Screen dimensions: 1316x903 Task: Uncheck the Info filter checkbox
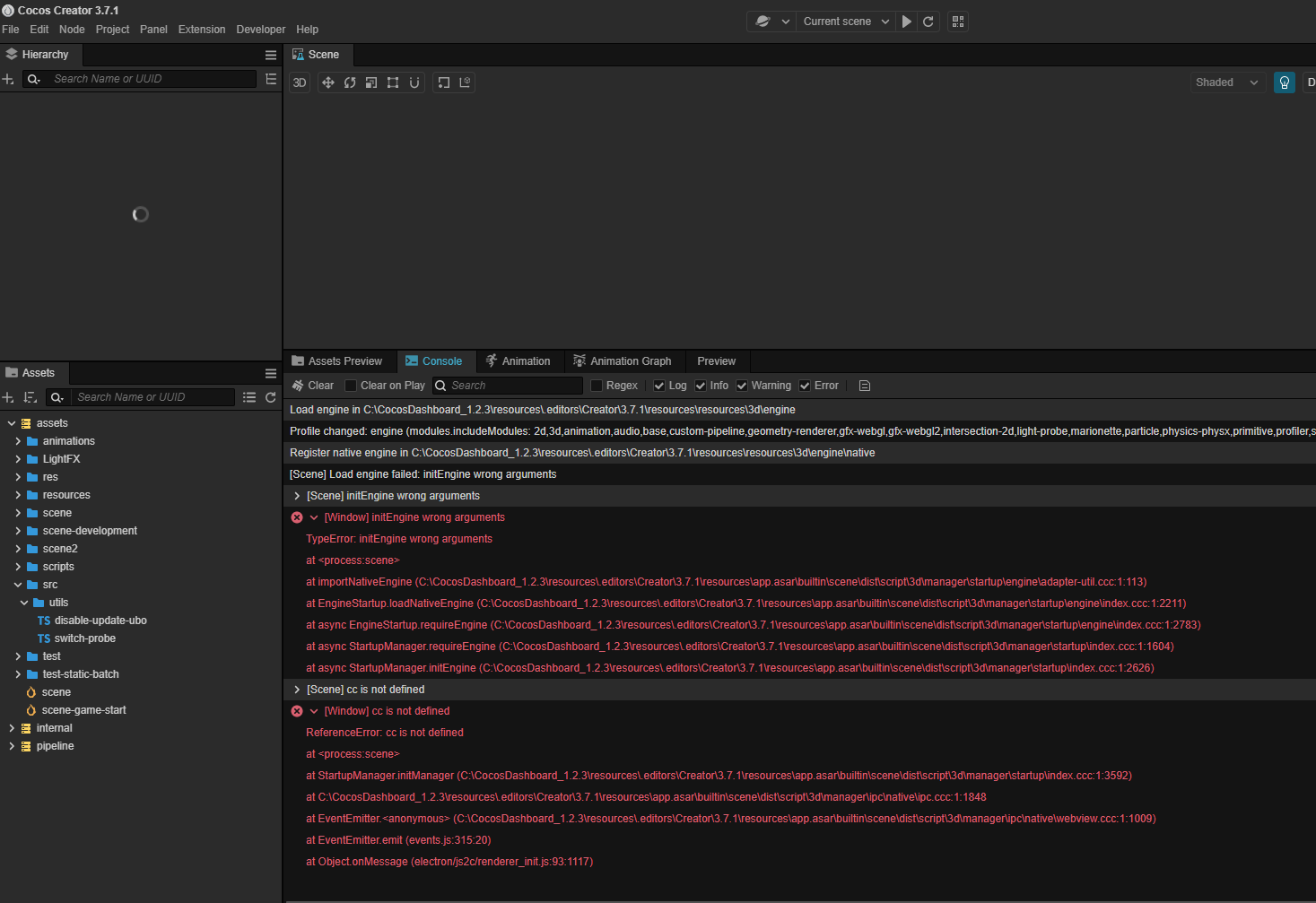[701, 386]
